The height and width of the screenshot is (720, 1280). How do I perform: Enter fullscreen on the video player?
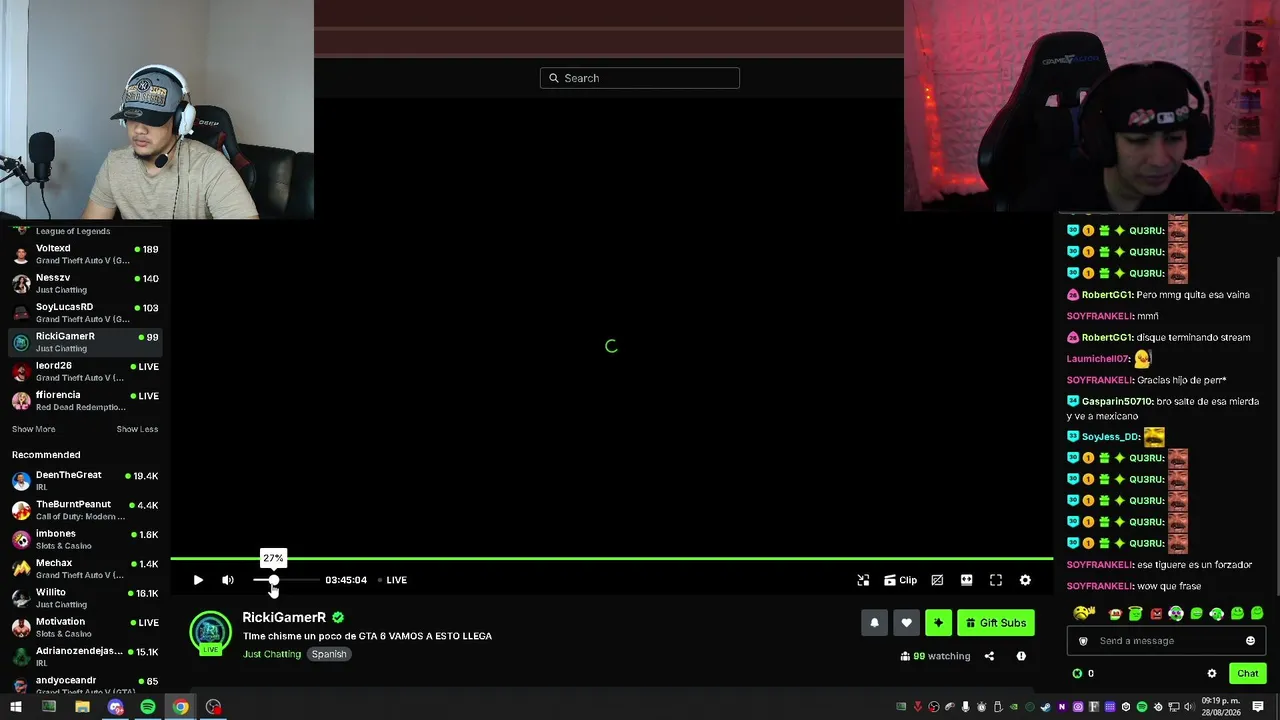tap(996, 580)
